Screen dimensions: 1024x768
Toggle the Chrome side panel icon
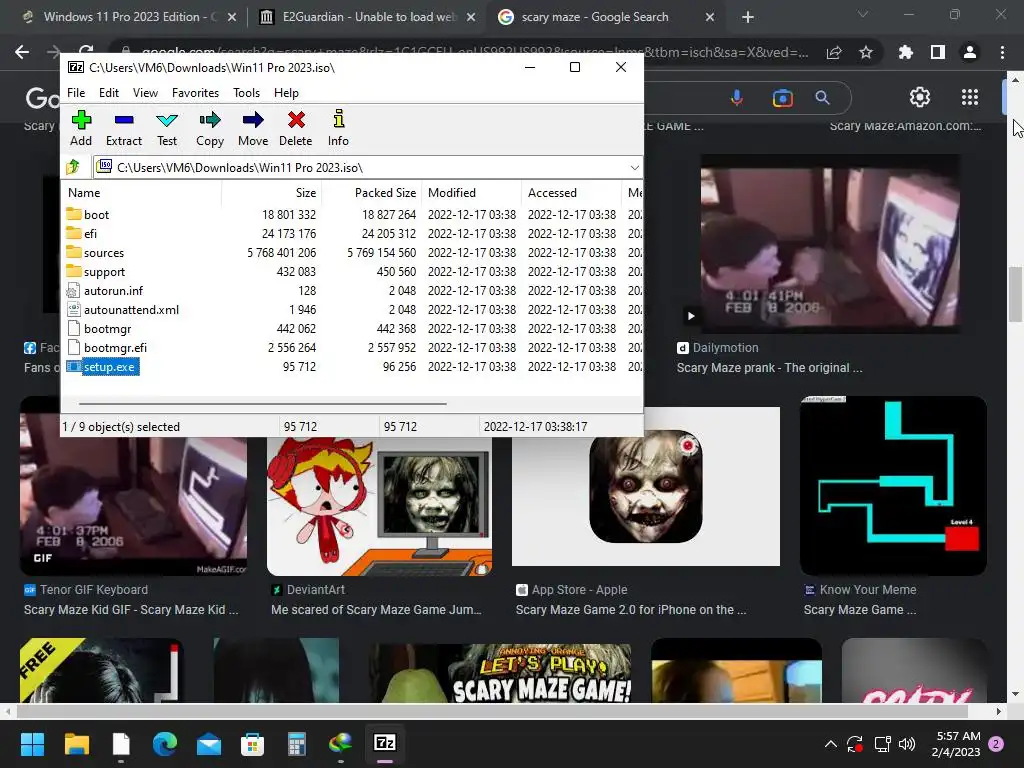tap(938, 52)
